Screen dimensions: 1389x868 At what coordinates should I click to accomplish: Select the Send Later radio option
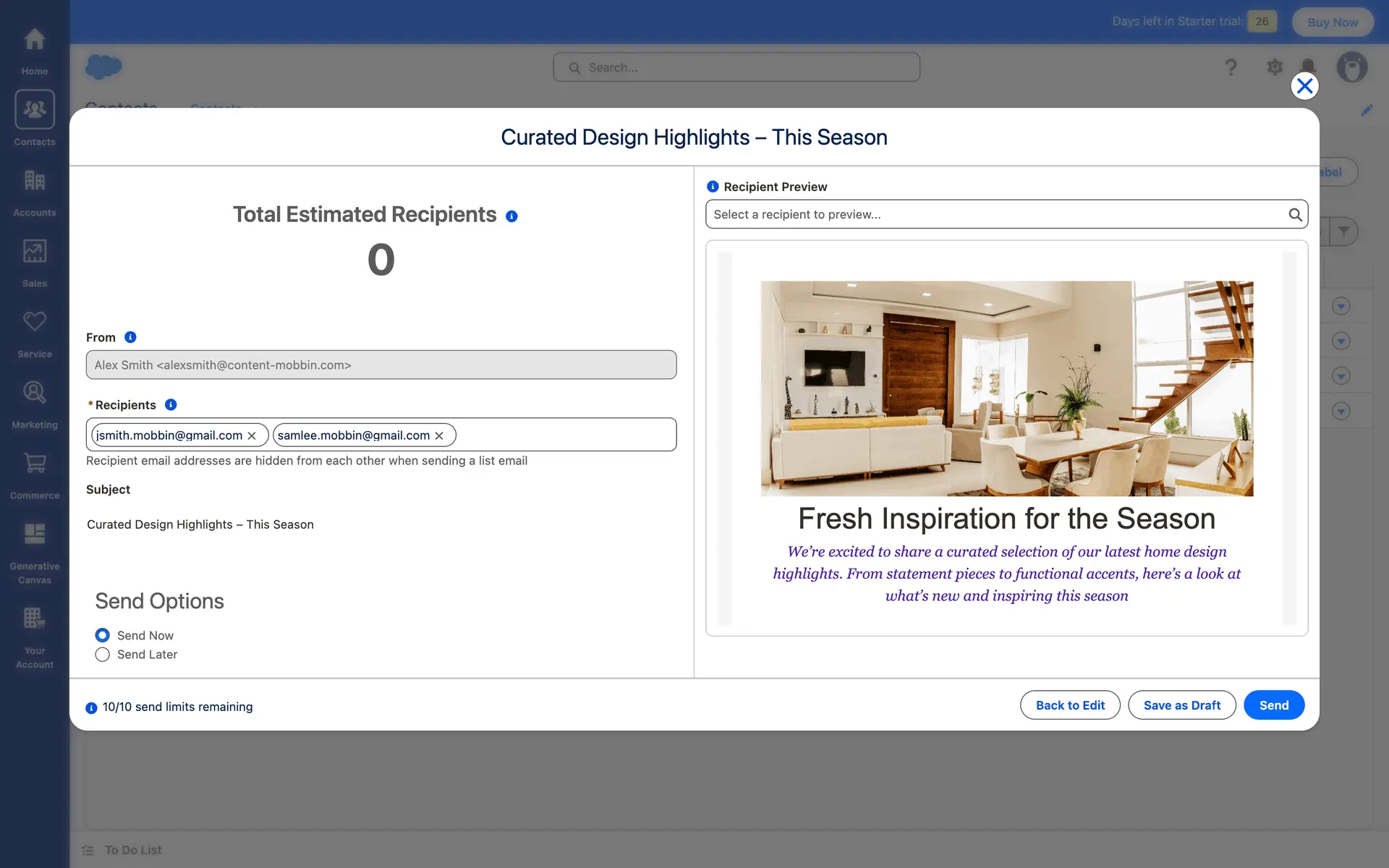(103, 655)
